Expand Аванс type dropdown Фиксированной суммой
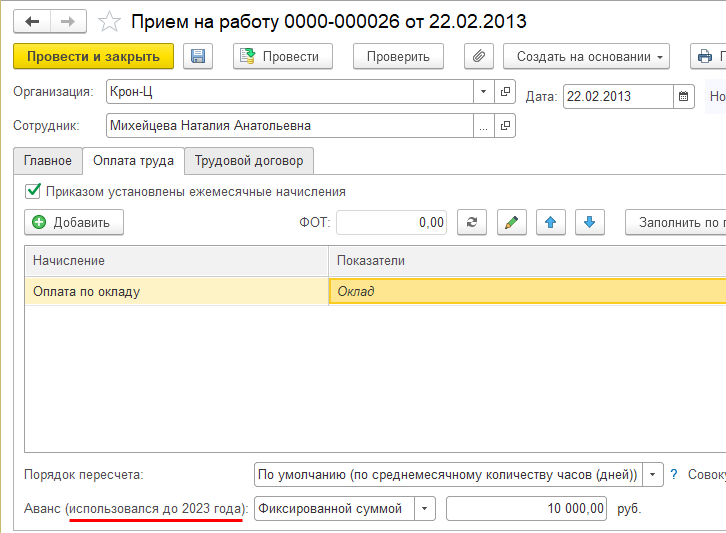The width and height of the screenshot is (726, 533). click(425, 509)
